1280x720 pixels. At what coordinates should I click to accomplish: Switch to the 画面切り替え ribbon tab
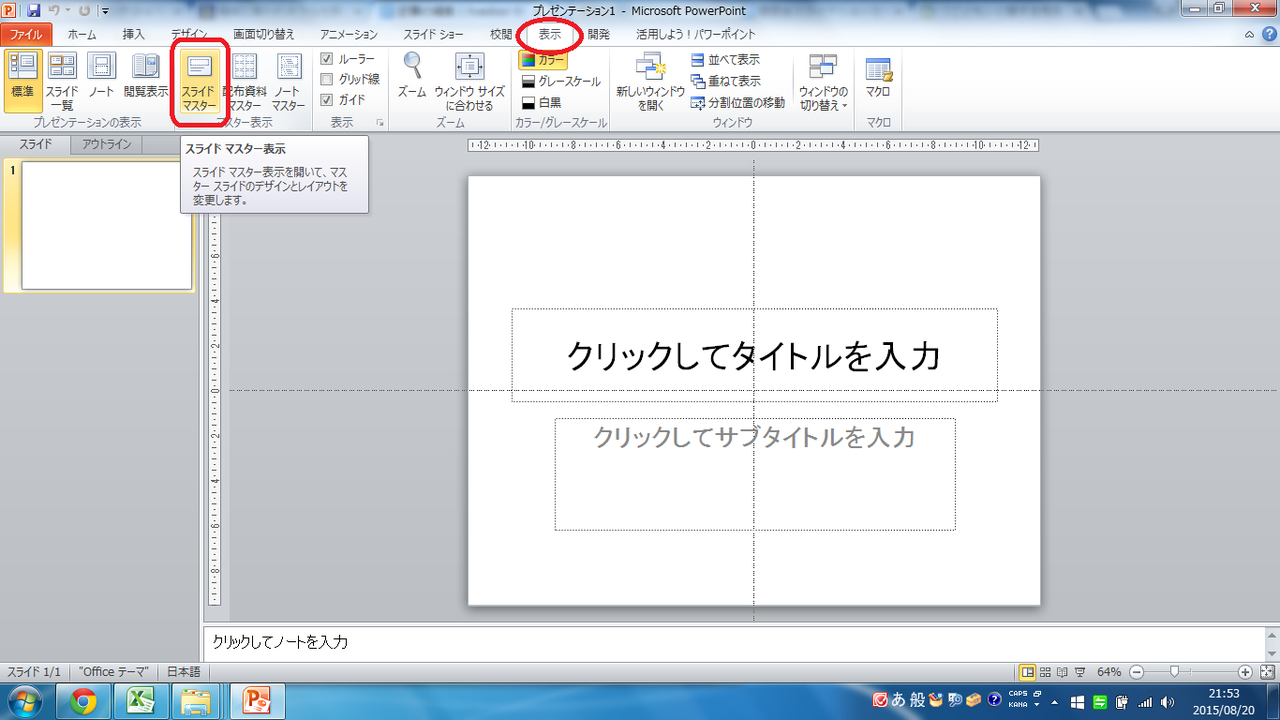(x=264, y=34)
